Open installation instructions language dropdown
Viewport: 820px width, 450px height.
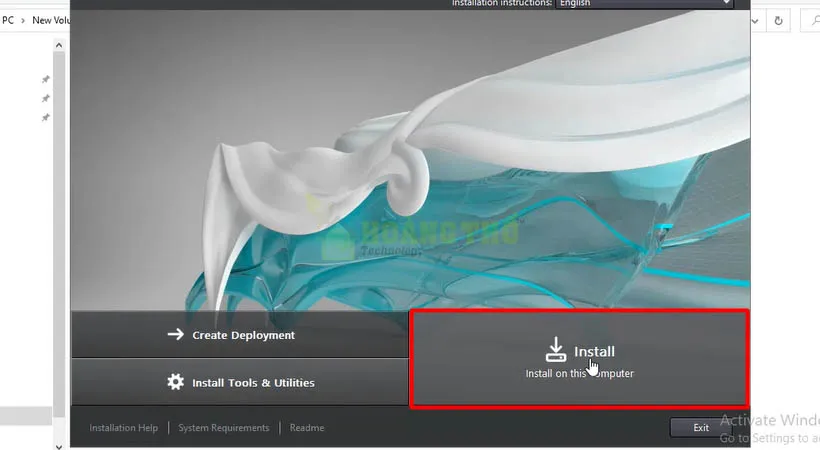point(644,4)
